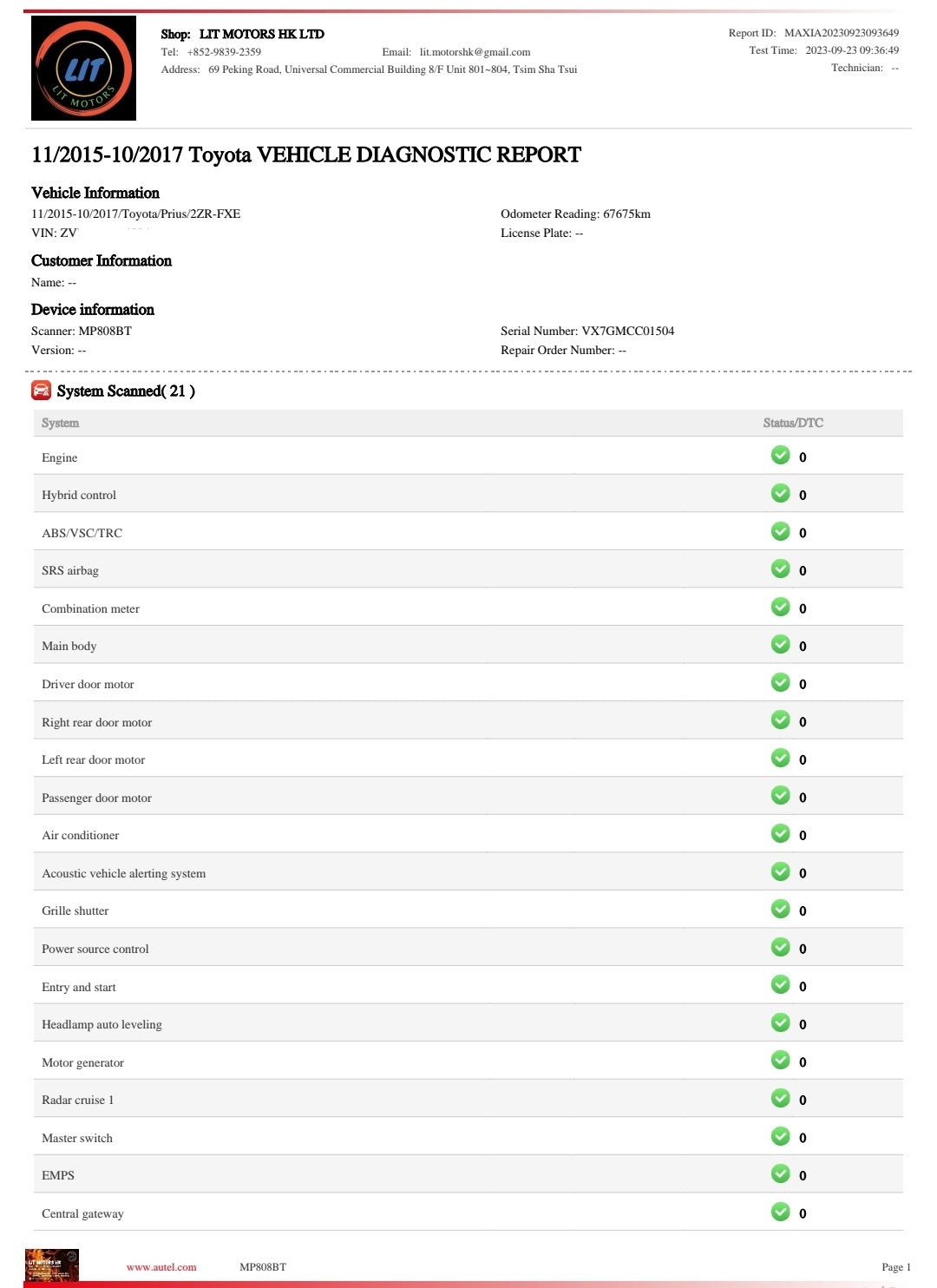Viewport: 937px width, 1288px height.
Task: Click the green check icon for Hybrid control
Action: click(x=781, y=494)
